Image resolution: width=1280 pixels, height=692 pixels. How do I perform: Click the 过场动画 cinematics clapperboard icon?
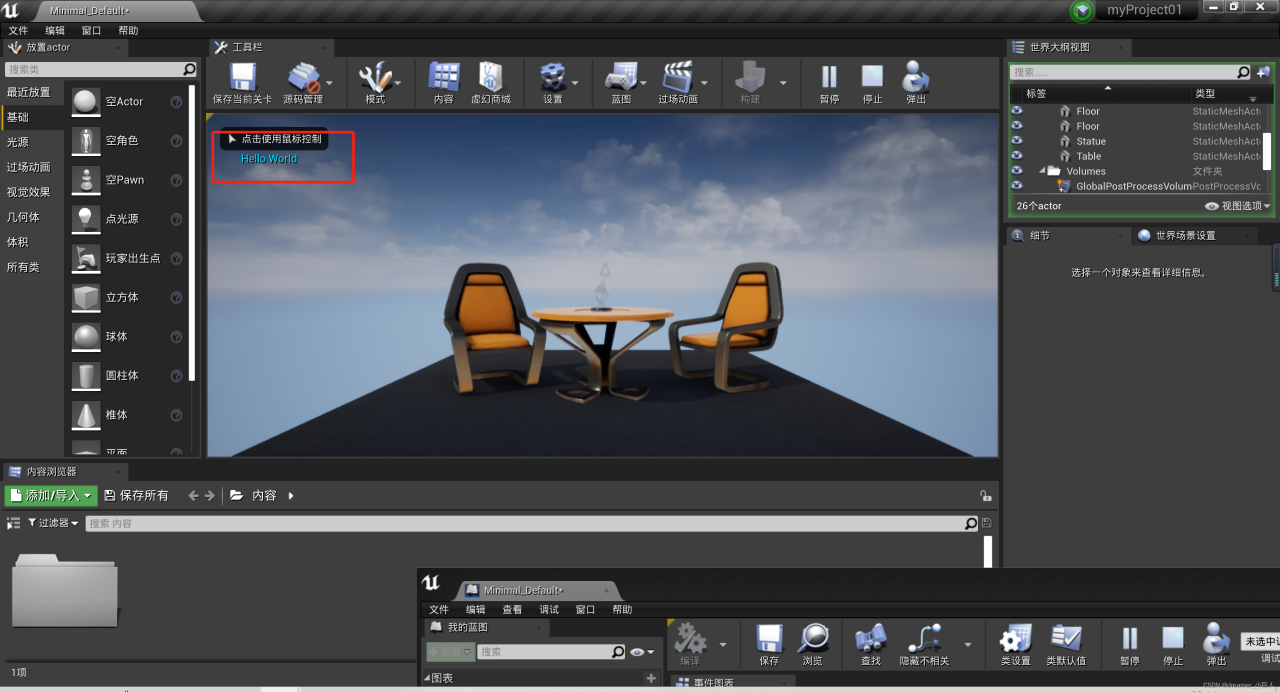pos(677,77)
